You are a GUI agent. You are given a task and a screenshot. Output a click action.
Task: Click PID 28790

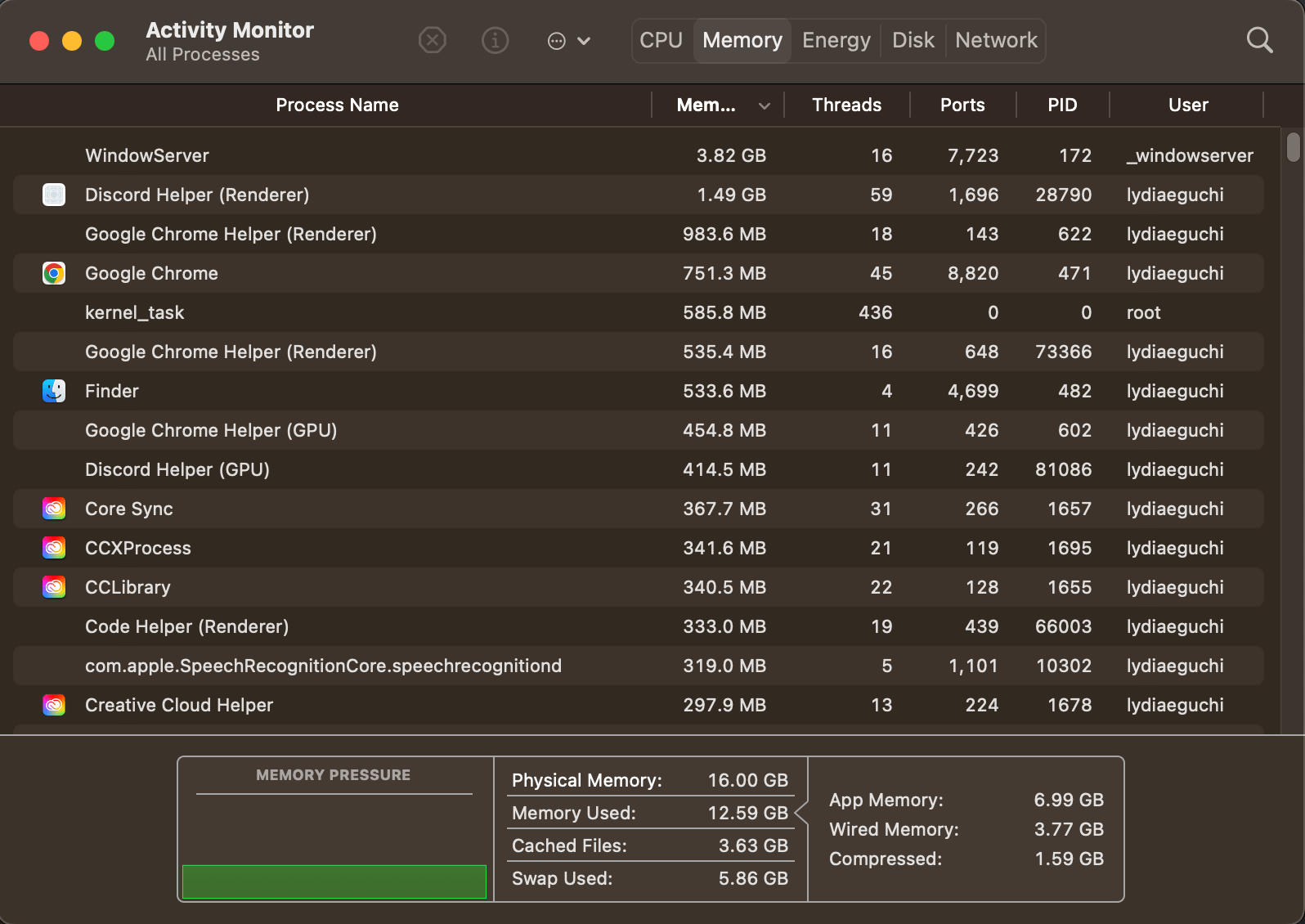[1063, 195]
